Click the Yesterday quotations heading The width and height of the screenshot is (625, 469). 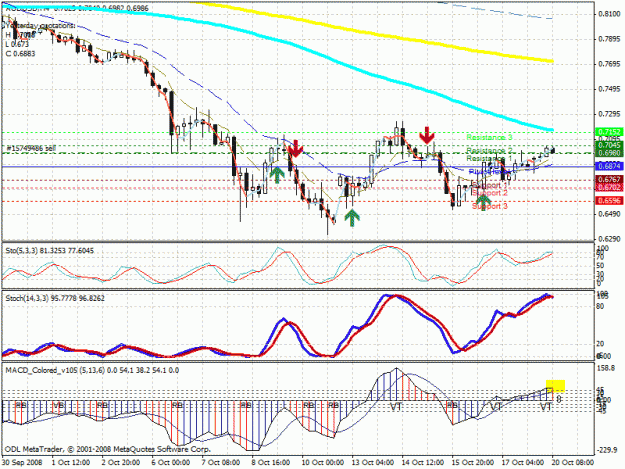tap(39, 26)
